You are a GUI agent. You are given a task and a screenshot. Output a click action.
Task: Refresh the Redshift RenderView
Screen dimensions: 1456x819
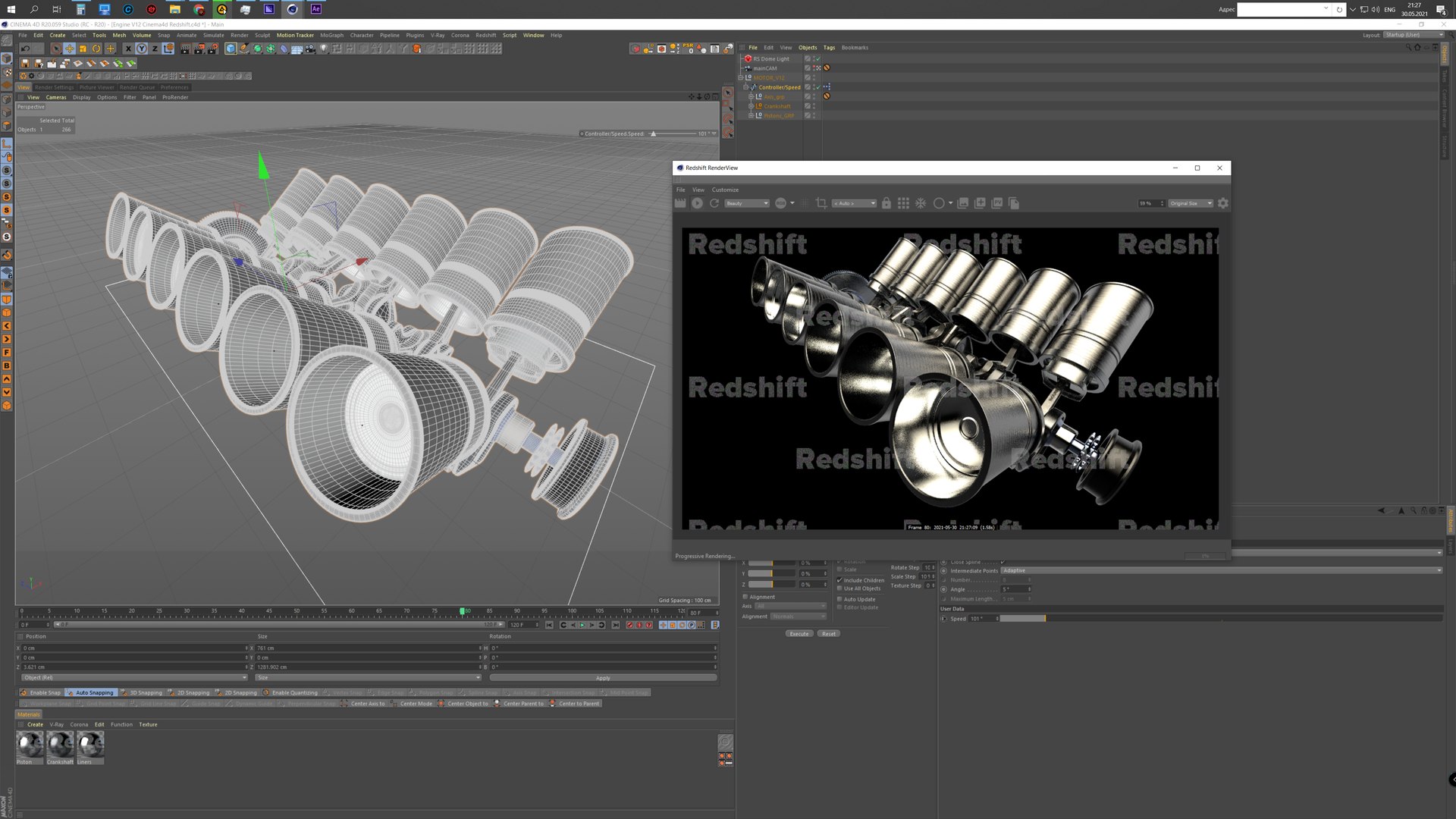tap(714, 203)
